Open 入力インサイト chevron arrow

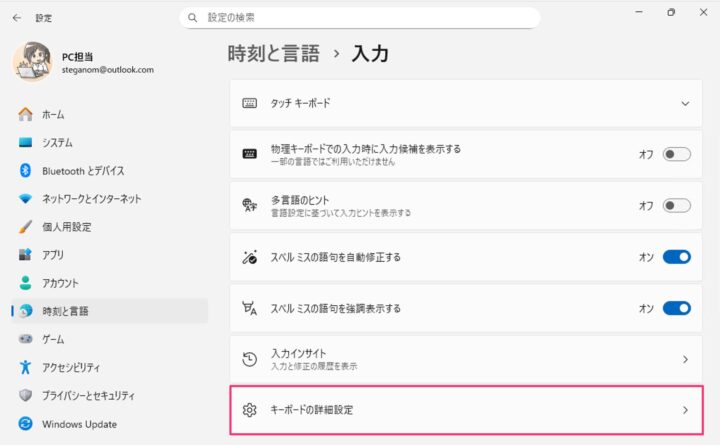pos(685,359)
